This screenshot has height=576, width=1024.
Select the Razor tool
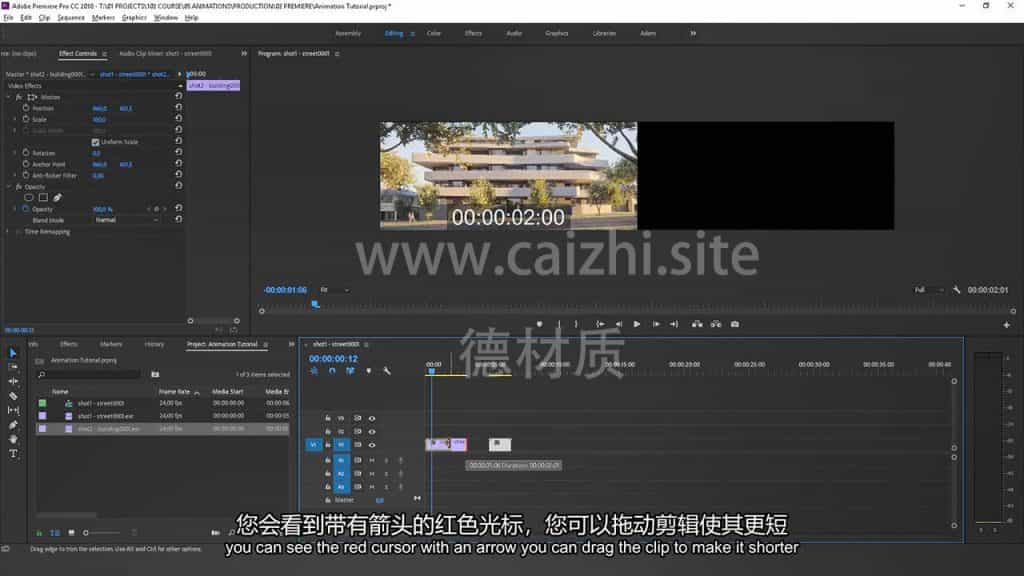coord(13,396)
